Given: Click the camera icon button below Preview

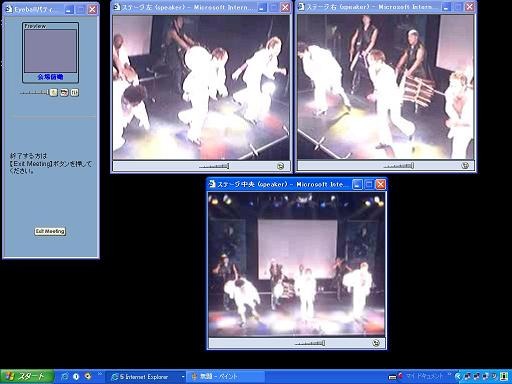Looking at the screenshot, I should pos(64,92).
